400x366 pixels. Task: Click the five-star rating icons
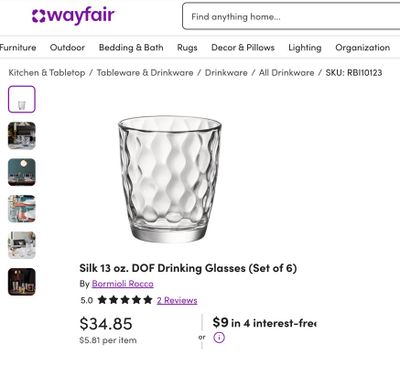[x=125, y=300]
